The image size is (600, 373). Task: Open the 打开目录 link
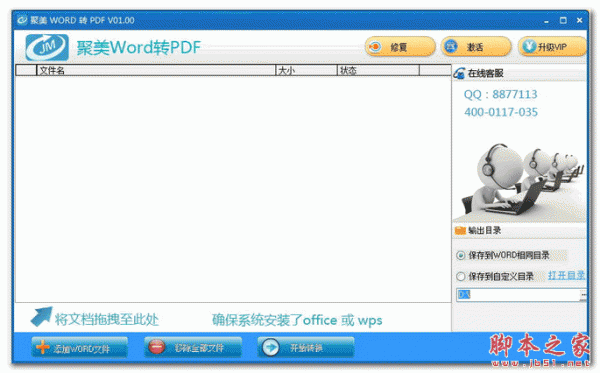tap(567, 275)
